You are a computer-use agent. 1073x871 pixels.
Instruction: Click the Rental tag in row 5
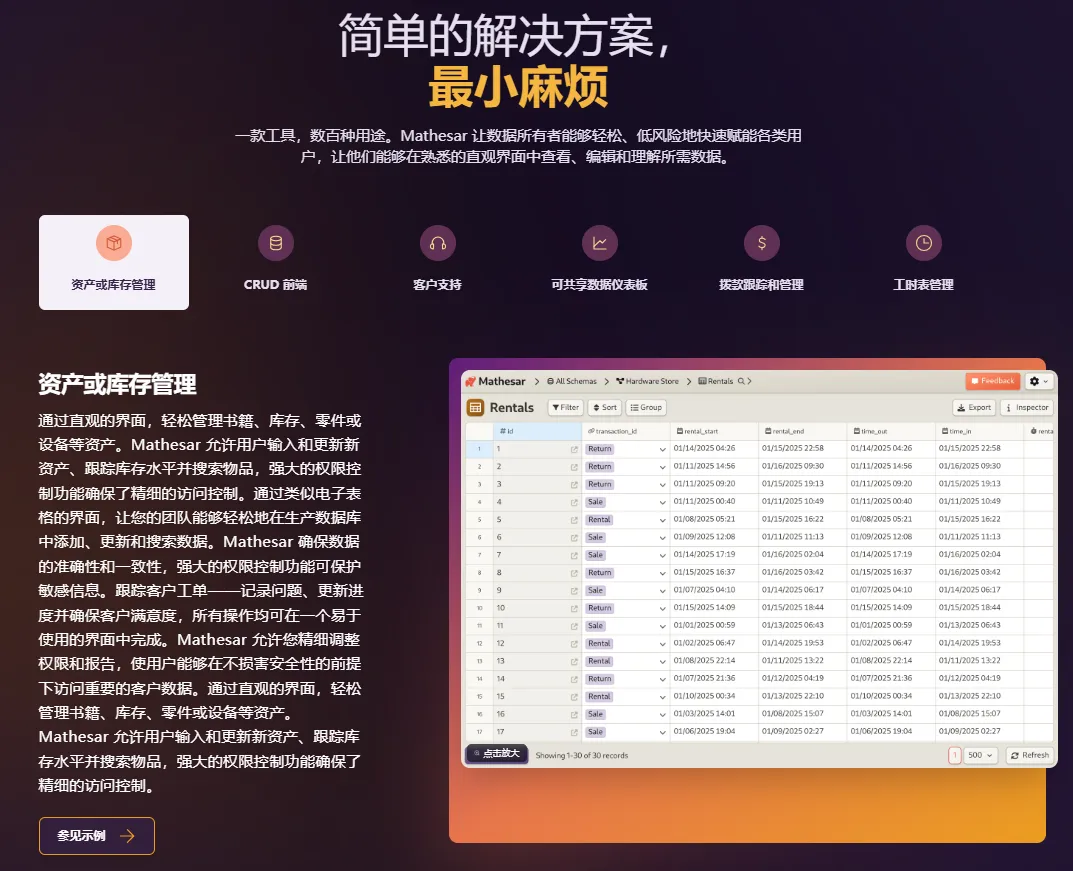click(x=599, y=519)
